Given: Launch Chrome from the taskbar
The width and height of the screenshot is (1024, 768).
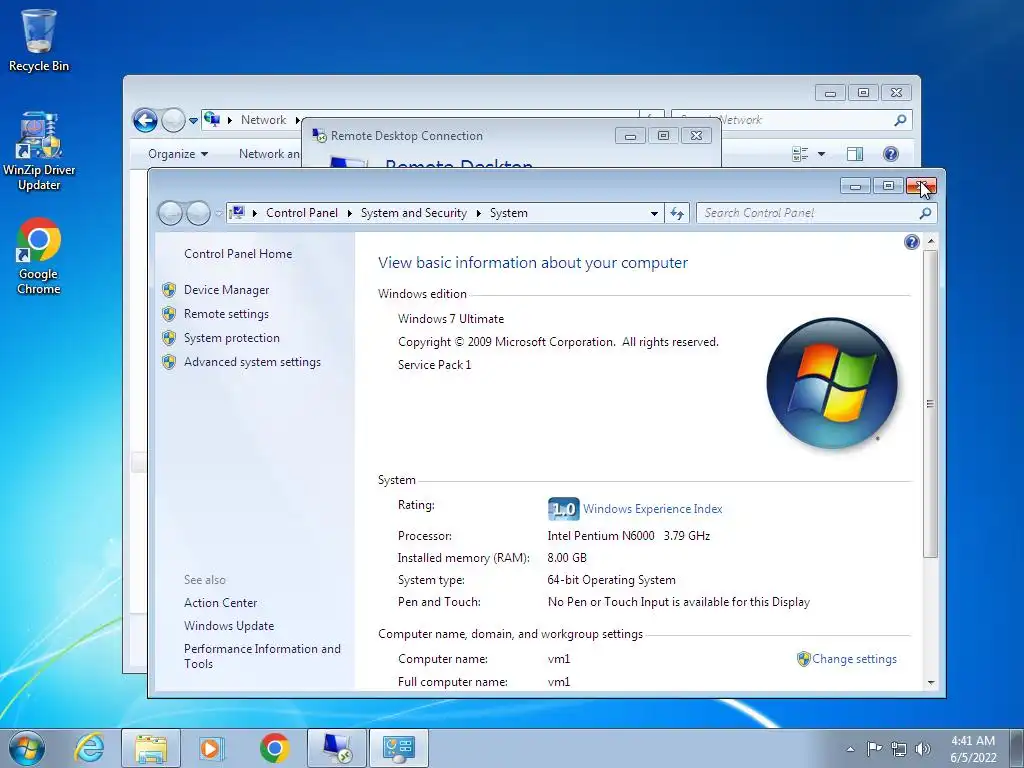Looking at the screenshot, I should coord(274,748).
